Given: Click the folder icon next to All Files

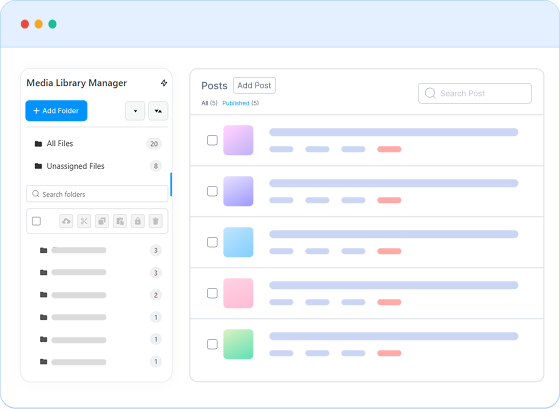Looking at the screenshot, I should tap(38, 144).
